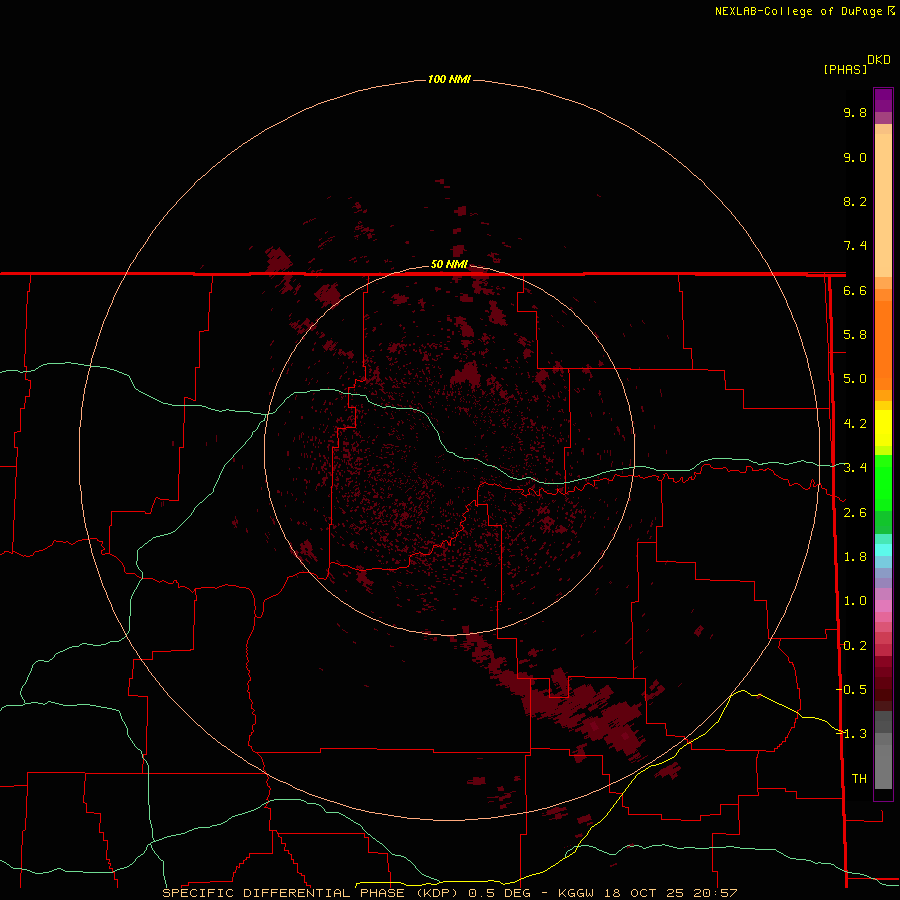
Task: Pick the gray bottom band of the legend
Action: (x=883, y=763)
